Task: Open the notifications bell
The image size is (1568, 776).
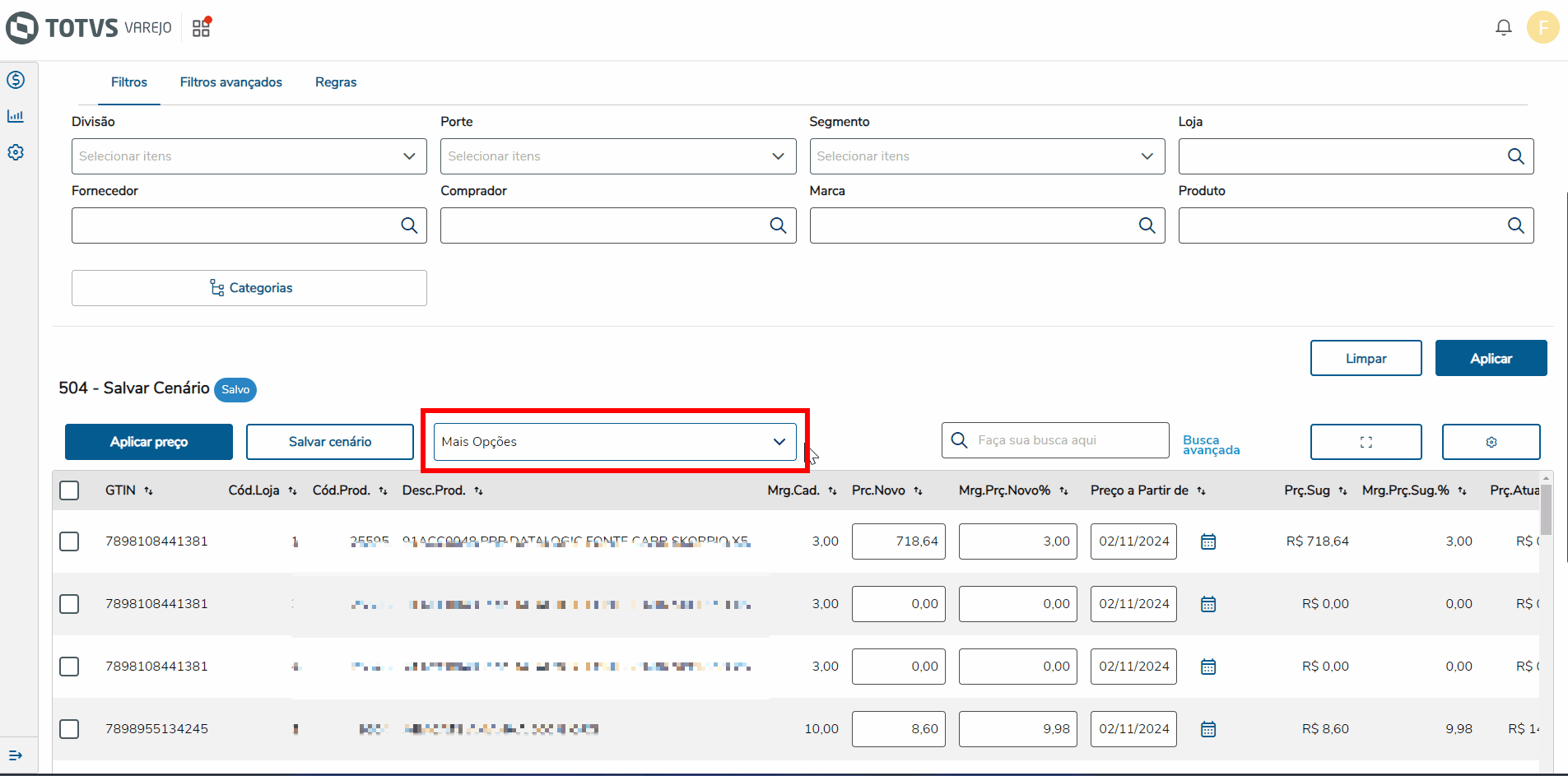Action: pos(1503,28)
